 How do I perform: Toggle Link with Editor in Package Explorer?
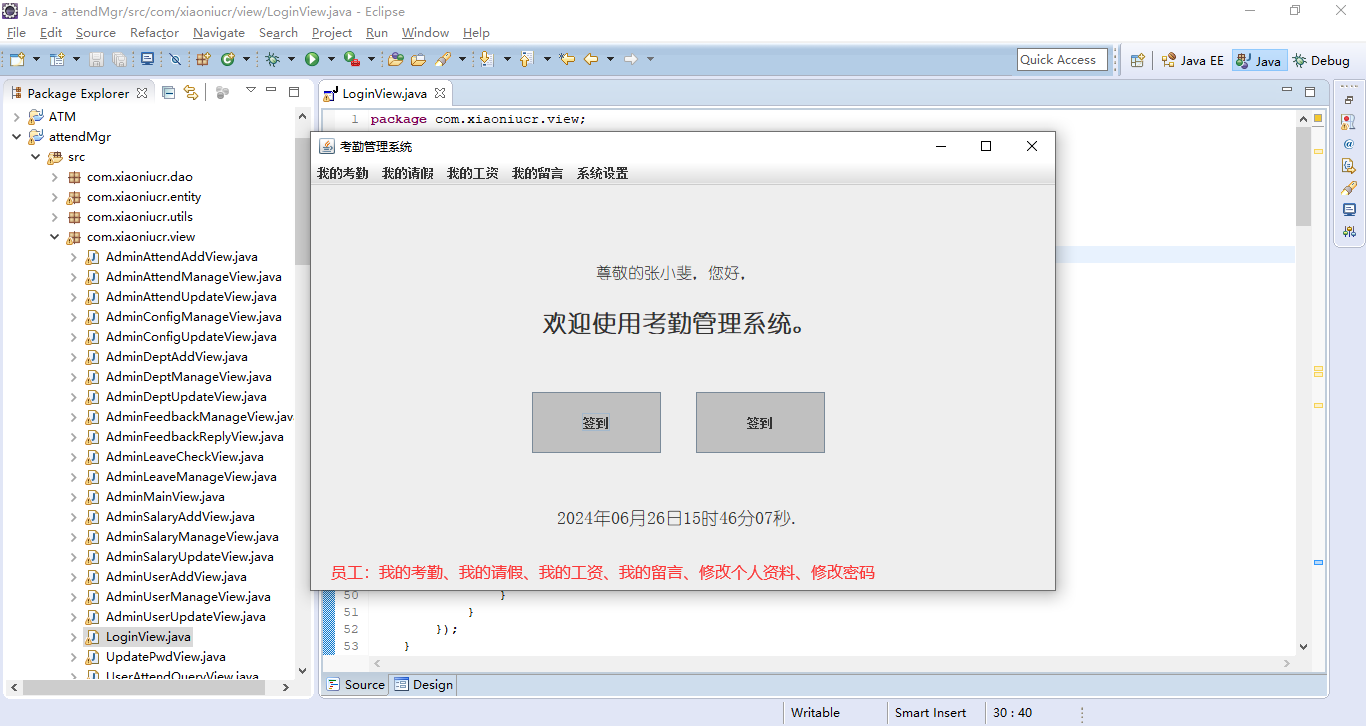click(190, 93)
